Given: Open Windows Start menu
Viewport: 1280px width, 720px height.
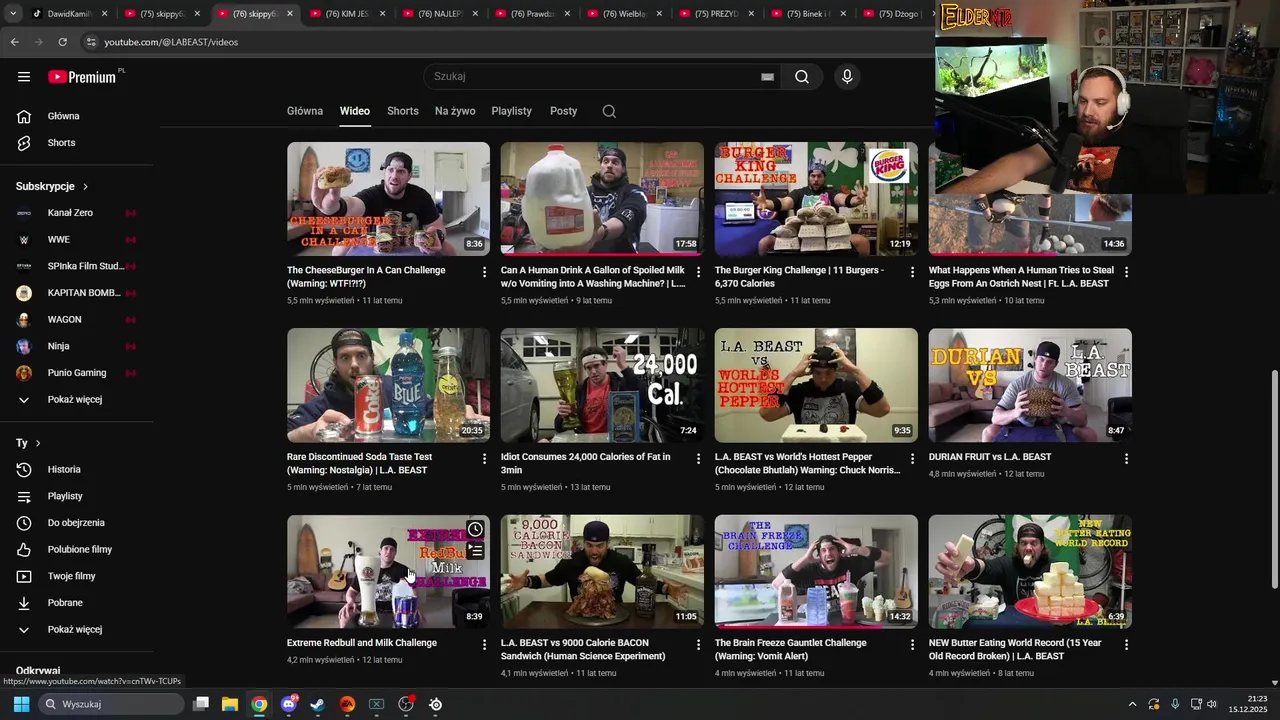Looking at the screenshot, I should 21,704.
